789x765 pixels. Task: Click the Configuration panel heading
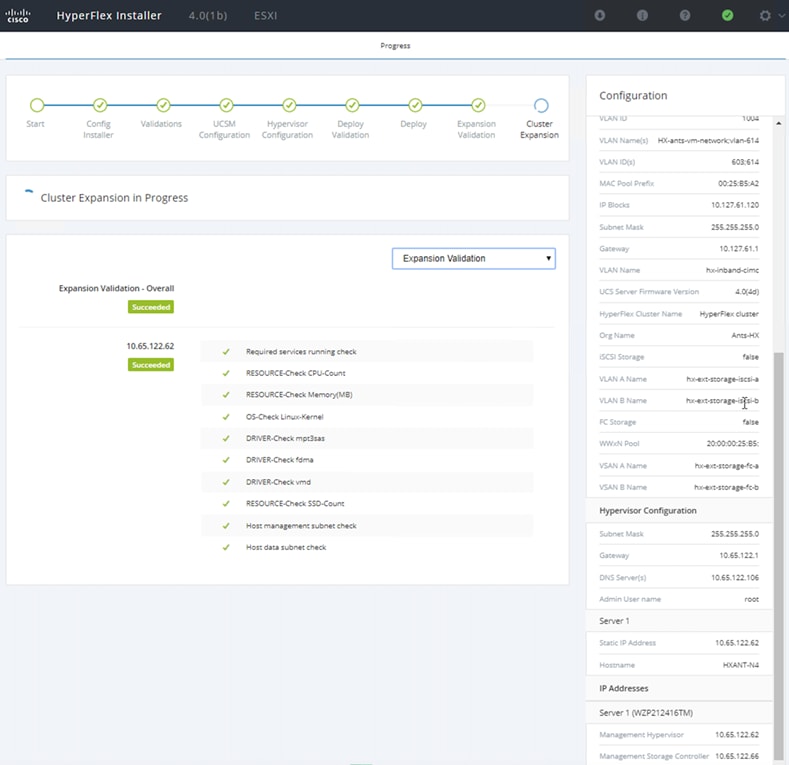coord(633,96)
